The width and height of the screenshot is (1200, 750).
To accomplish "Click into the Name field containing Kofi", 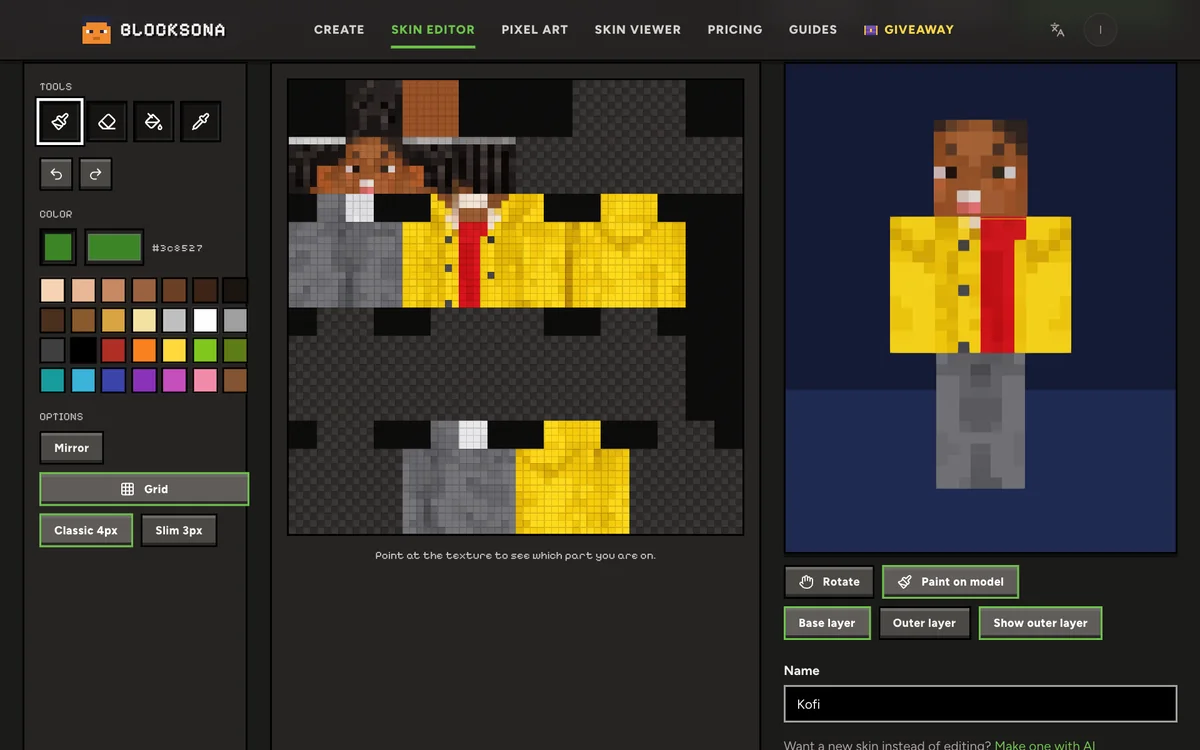I will (980, 704).
